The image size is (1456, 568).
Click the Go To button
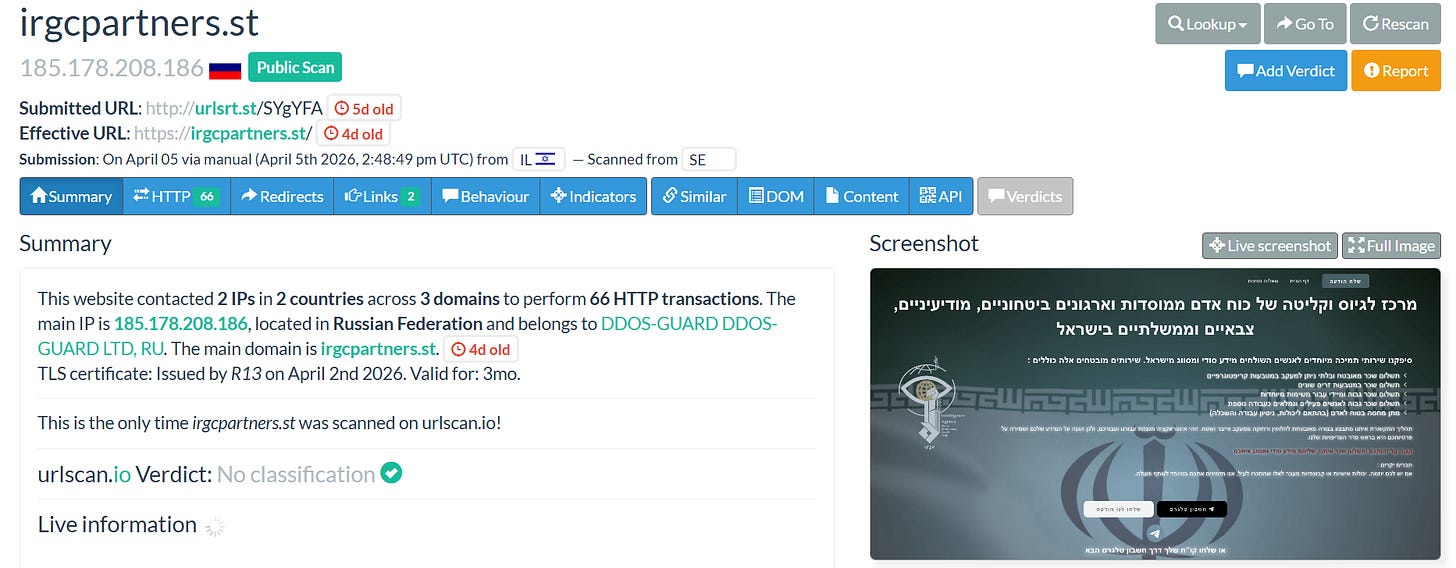click(x=1305, y=24)
